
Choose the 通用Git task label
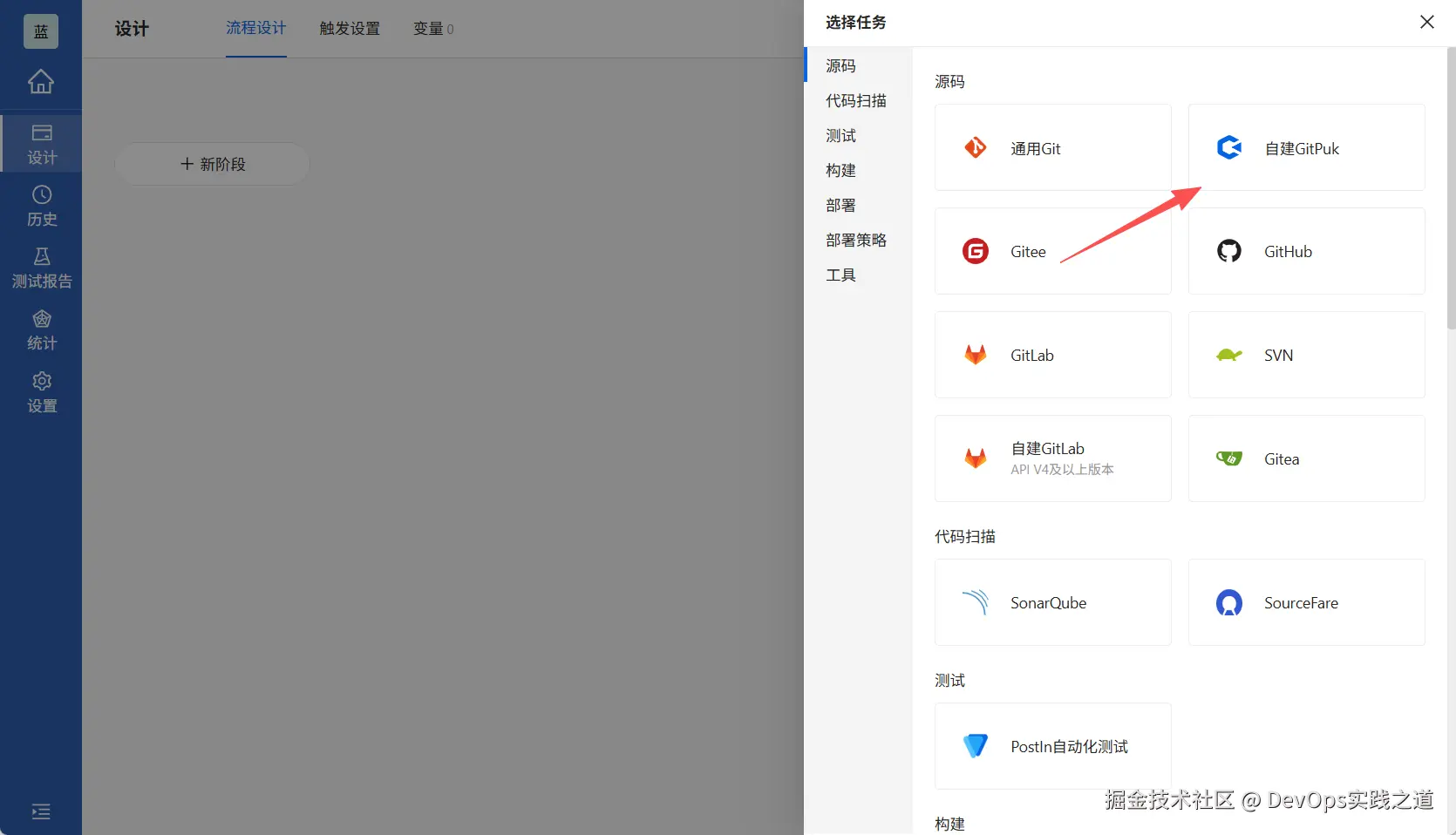[x=1036, y=148]
